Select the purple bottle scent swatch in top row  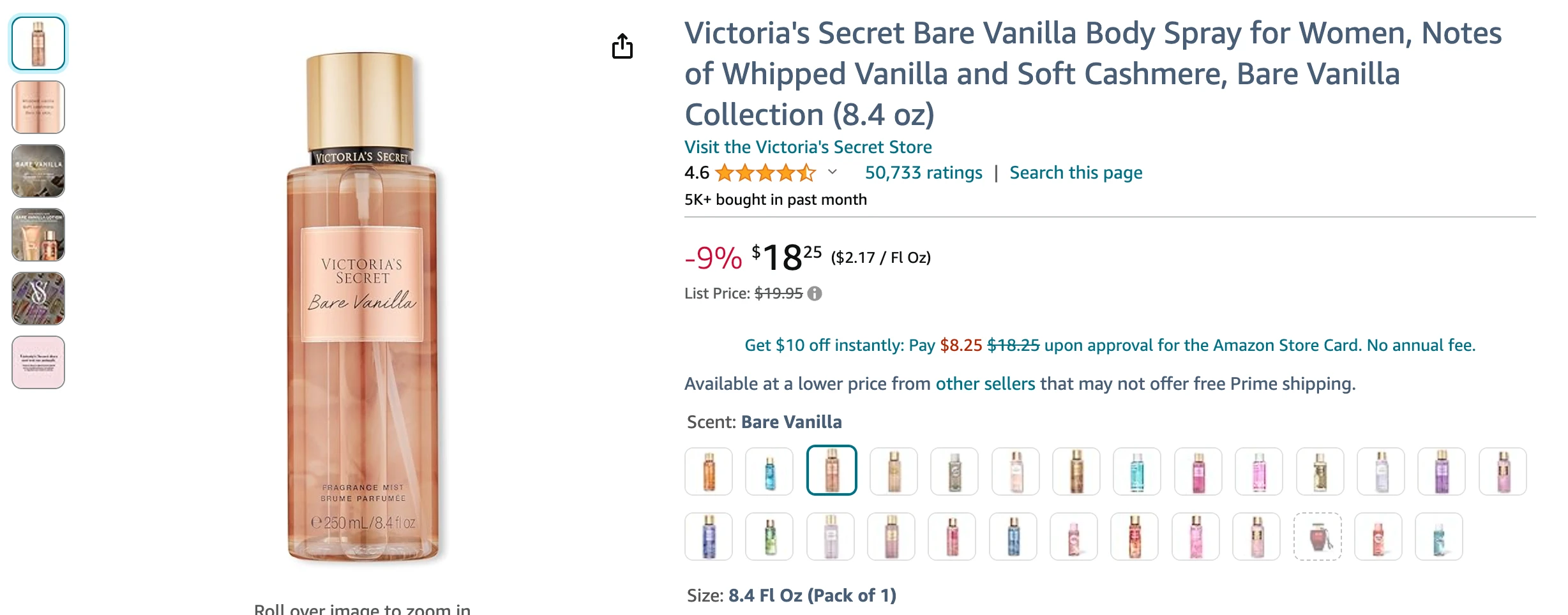pos(1441,471)
